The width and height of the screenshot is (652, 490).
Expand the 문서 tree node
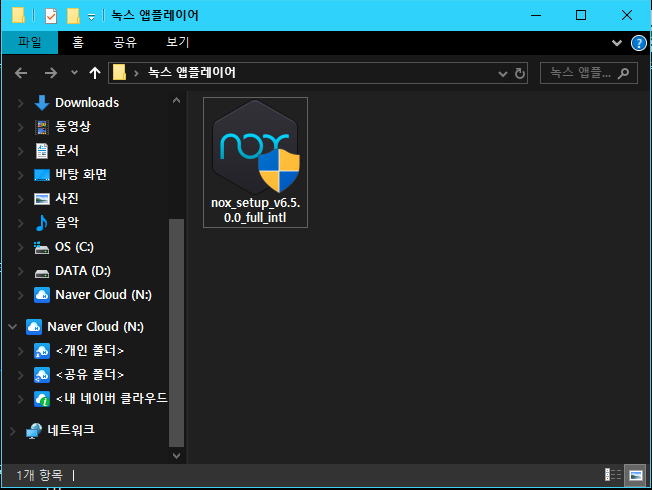20,151
